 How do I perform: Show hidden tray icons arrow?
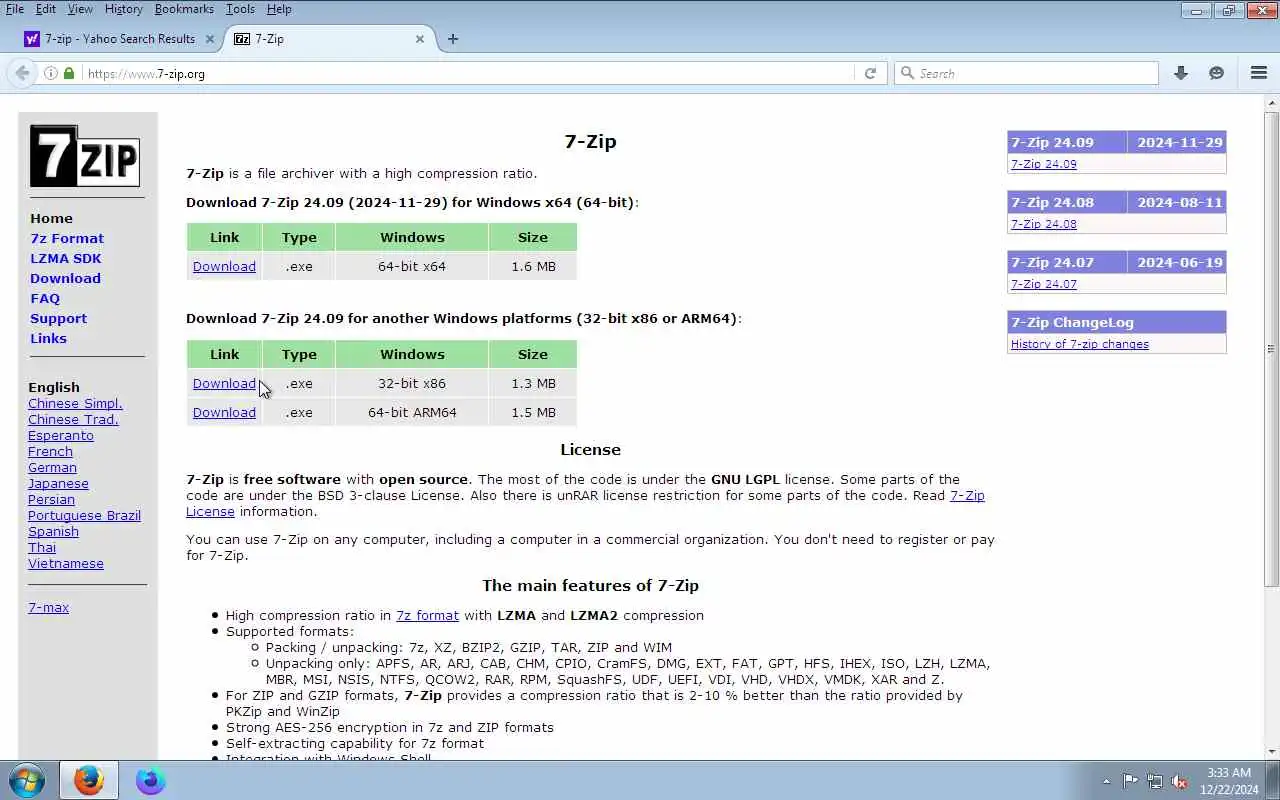point(1106,781)
